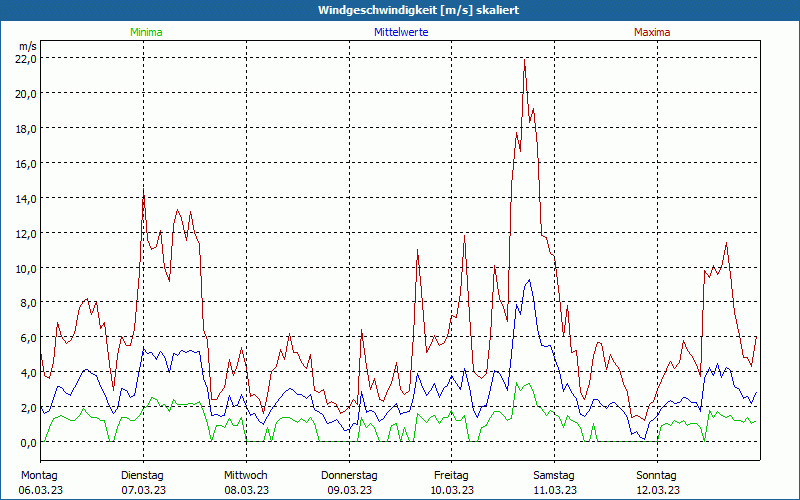This screenshot has height=500, width=800.
Task: Click the 12.03.23 date label
Action: pyautogui.click(x=657, y=490)
